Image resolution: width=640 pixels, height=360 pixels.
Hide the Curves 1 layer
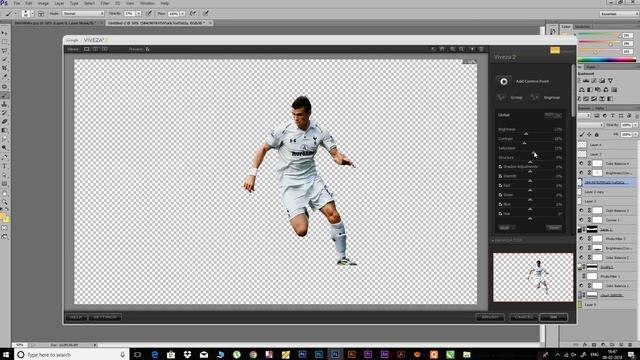(x=581, y=220)
